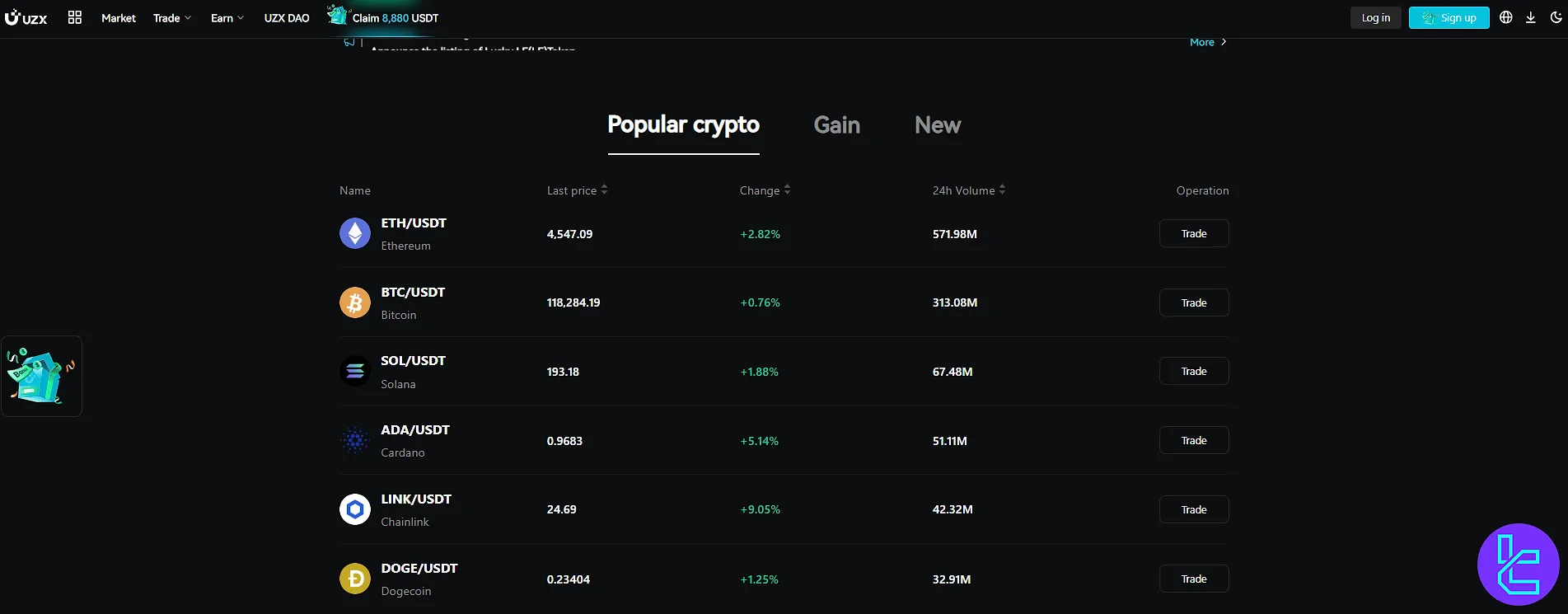This screenshot has height=614, width=1568.
Task: Toggle dark mode moon icon
Action: [1556, 17]
